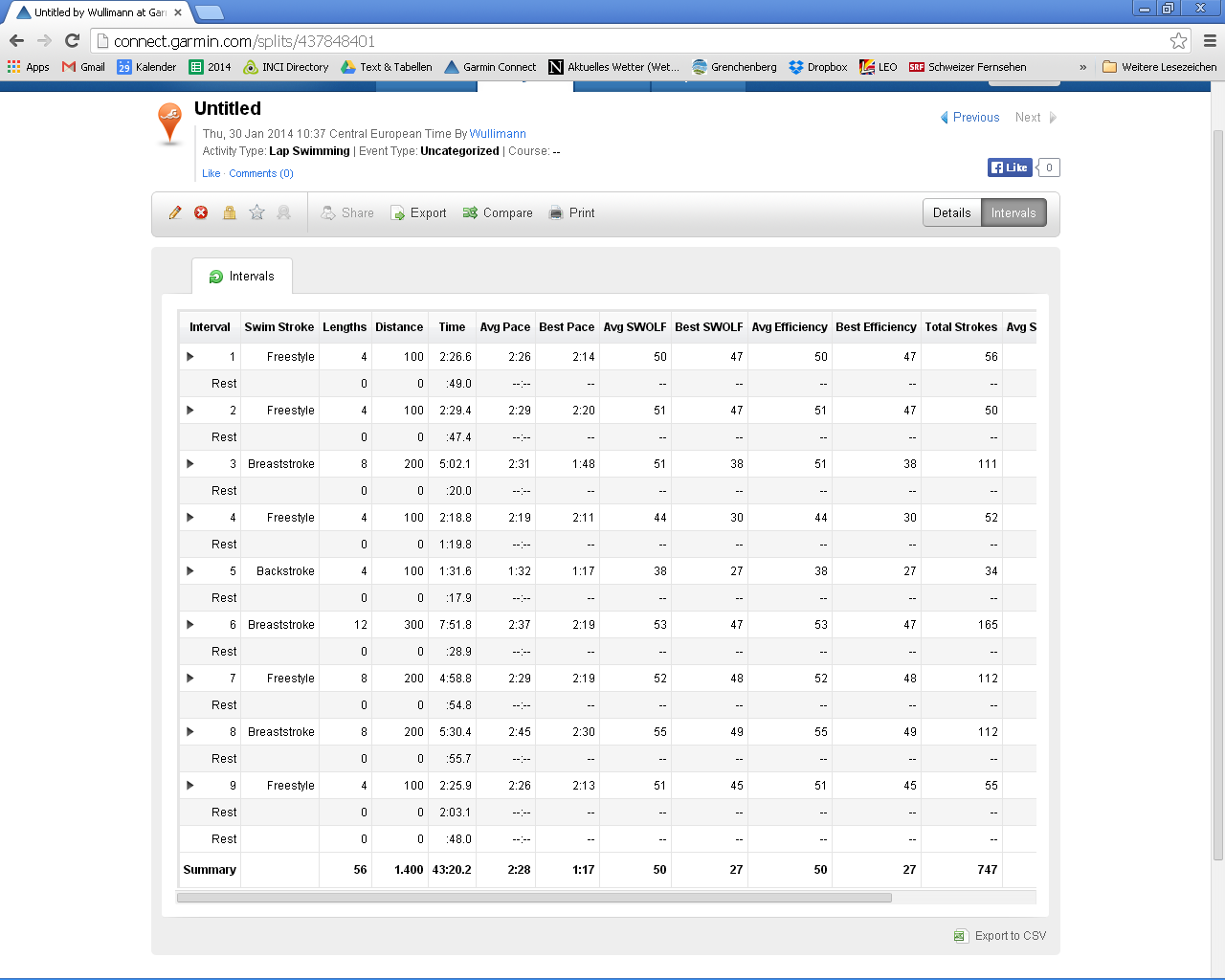Expand interval 5 Backstroke row
Viewport: 1225px width, 980px height.
(x=190, y=571)
